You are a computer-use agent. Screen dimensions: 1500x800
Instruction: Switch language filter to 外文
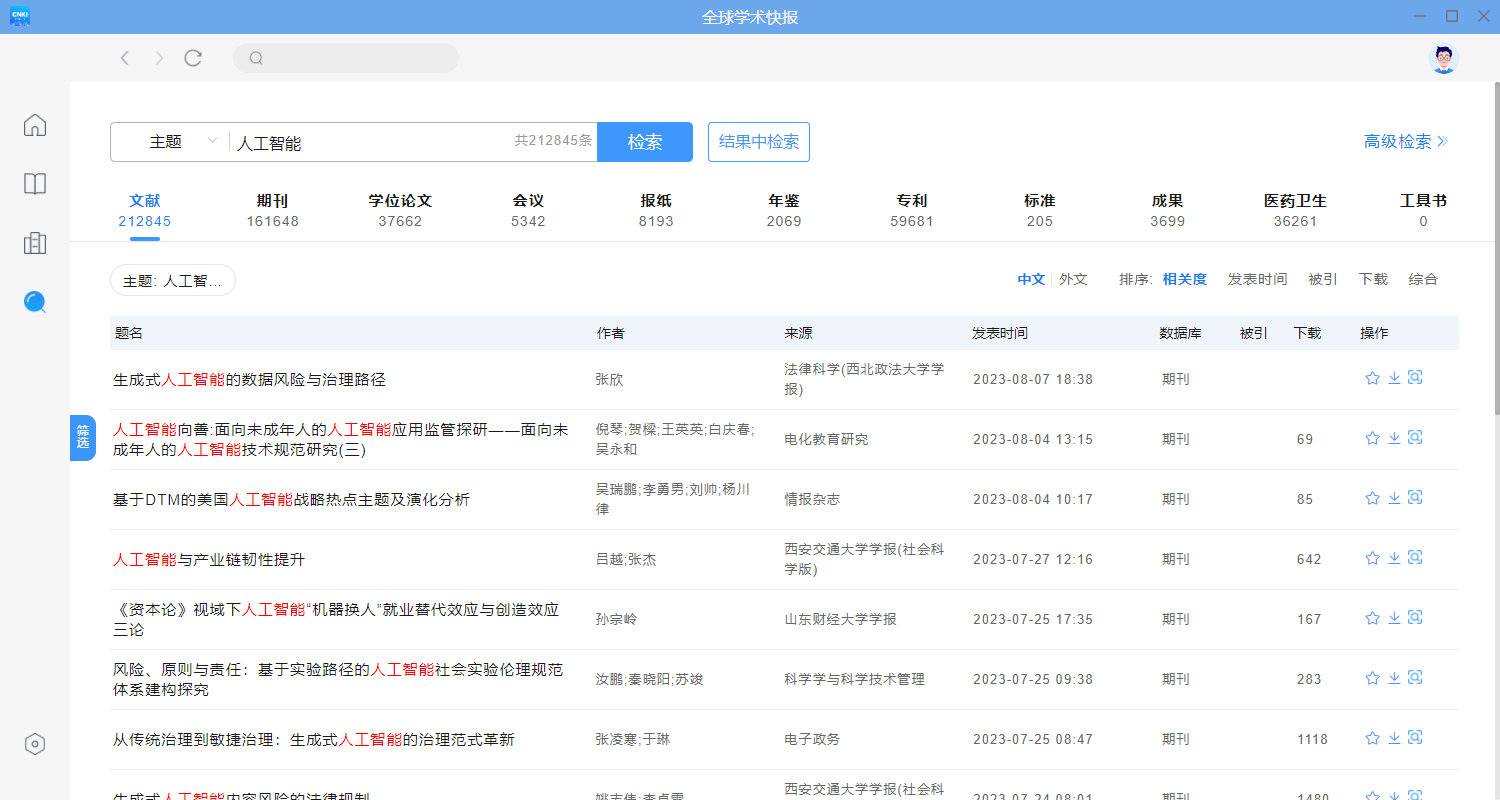[1073, 279]
